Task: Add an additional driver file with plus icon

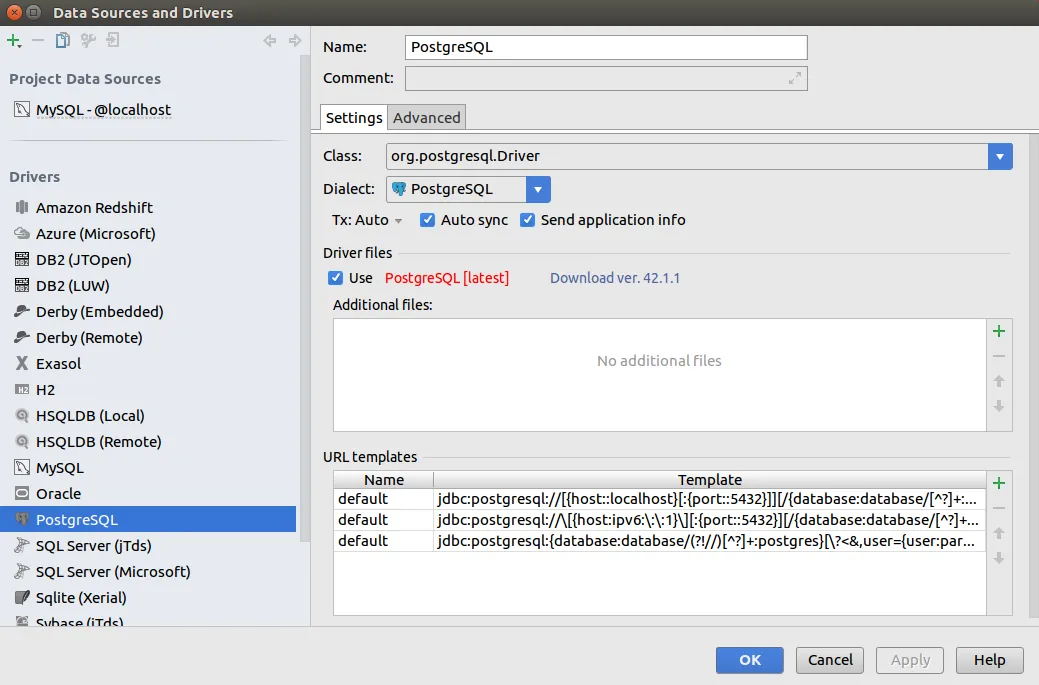Action: 999,331
